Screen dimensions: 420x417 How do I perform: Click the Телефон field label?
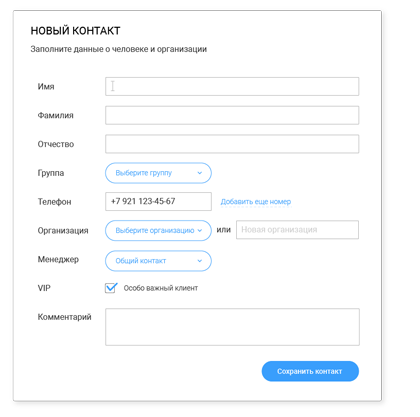click(x=54, y=202)
